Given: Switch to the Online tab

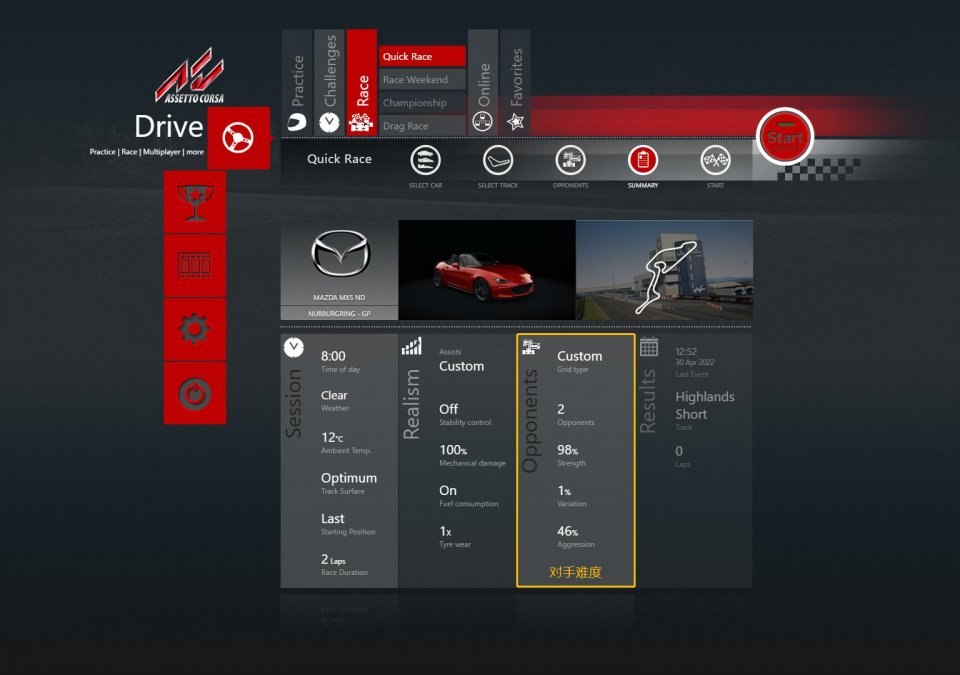Looking at the screenshot, I should 483,81.
